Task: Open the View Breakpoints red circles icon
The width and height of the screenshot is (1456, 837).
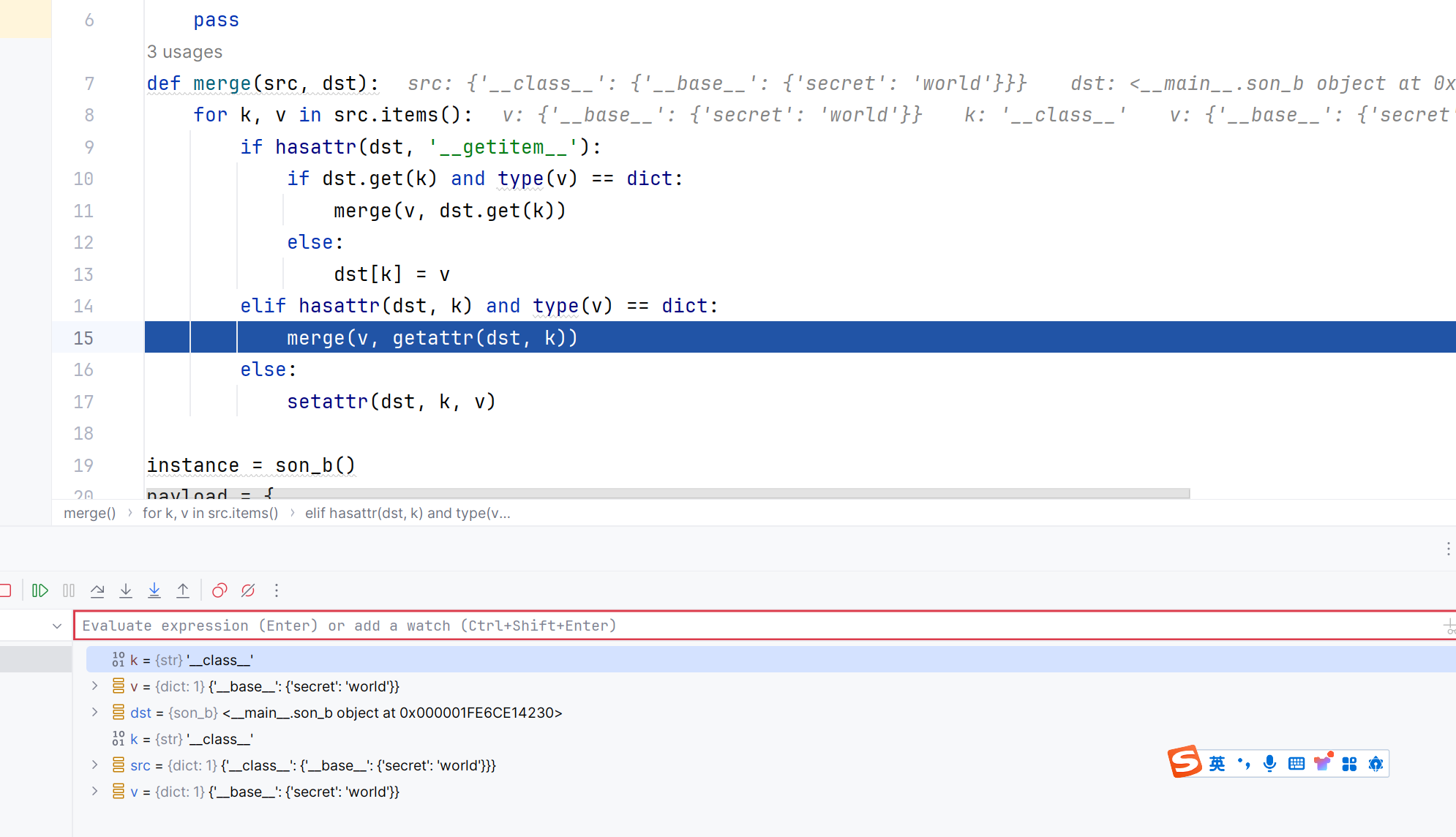Action: (x=219, y=590)
